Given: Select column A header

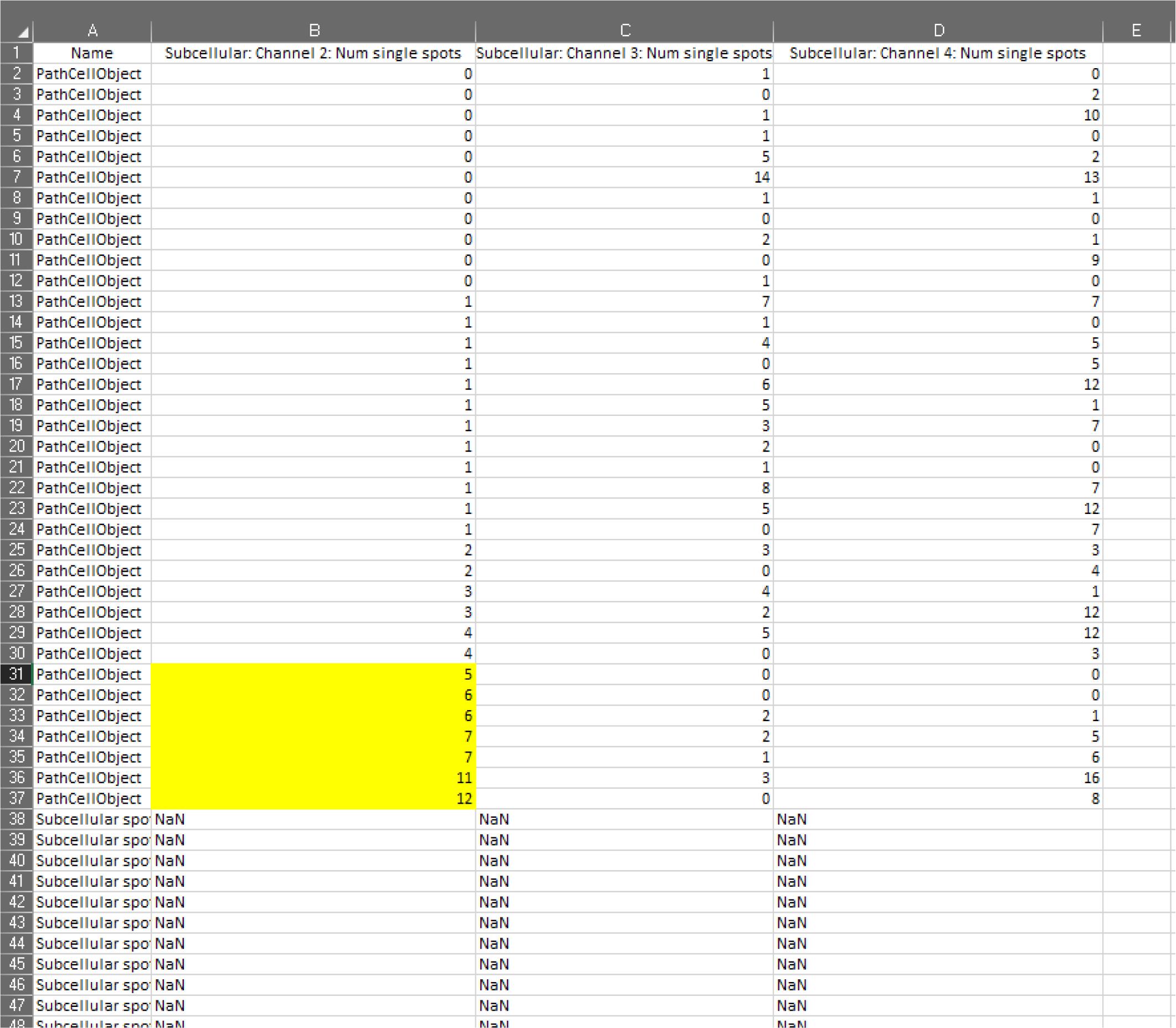Looking at the screenshot, I should 92,30.
